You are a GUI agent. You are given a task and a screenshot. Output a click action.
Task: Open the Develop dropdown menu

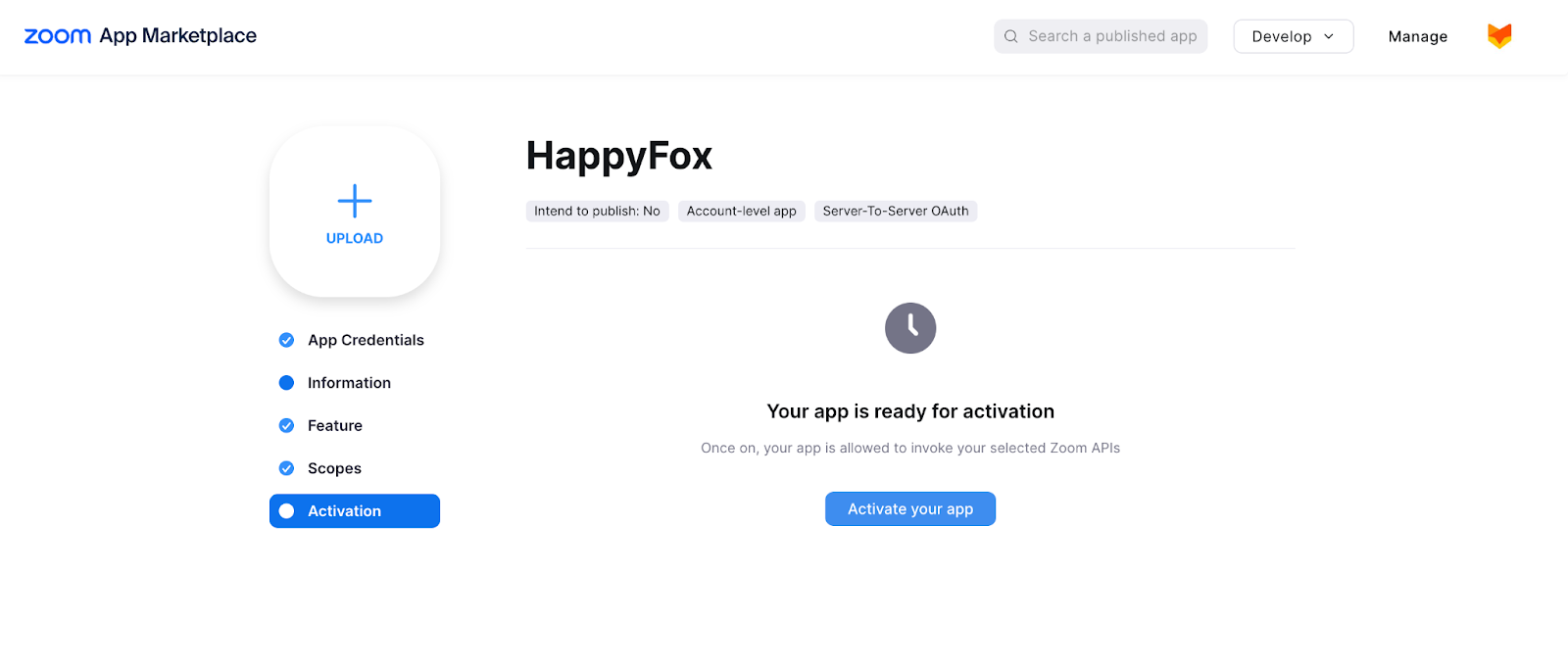pyautogui.click(x=1294, y=36)
